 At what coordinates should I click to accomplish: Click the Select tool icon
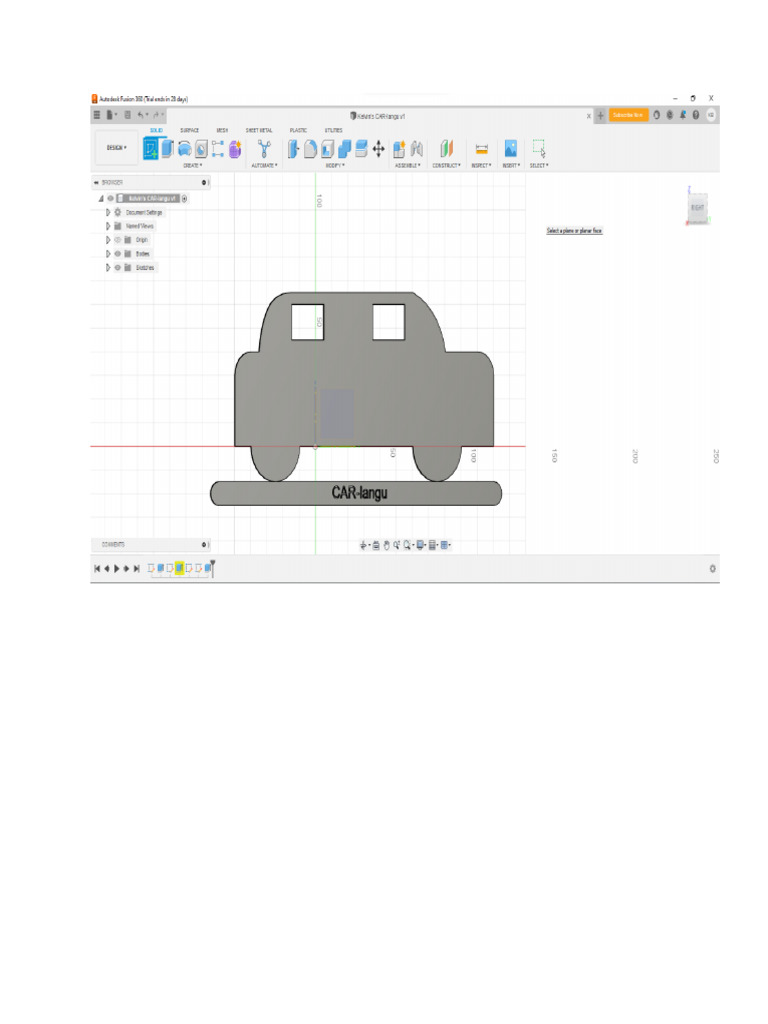point(539,149)
